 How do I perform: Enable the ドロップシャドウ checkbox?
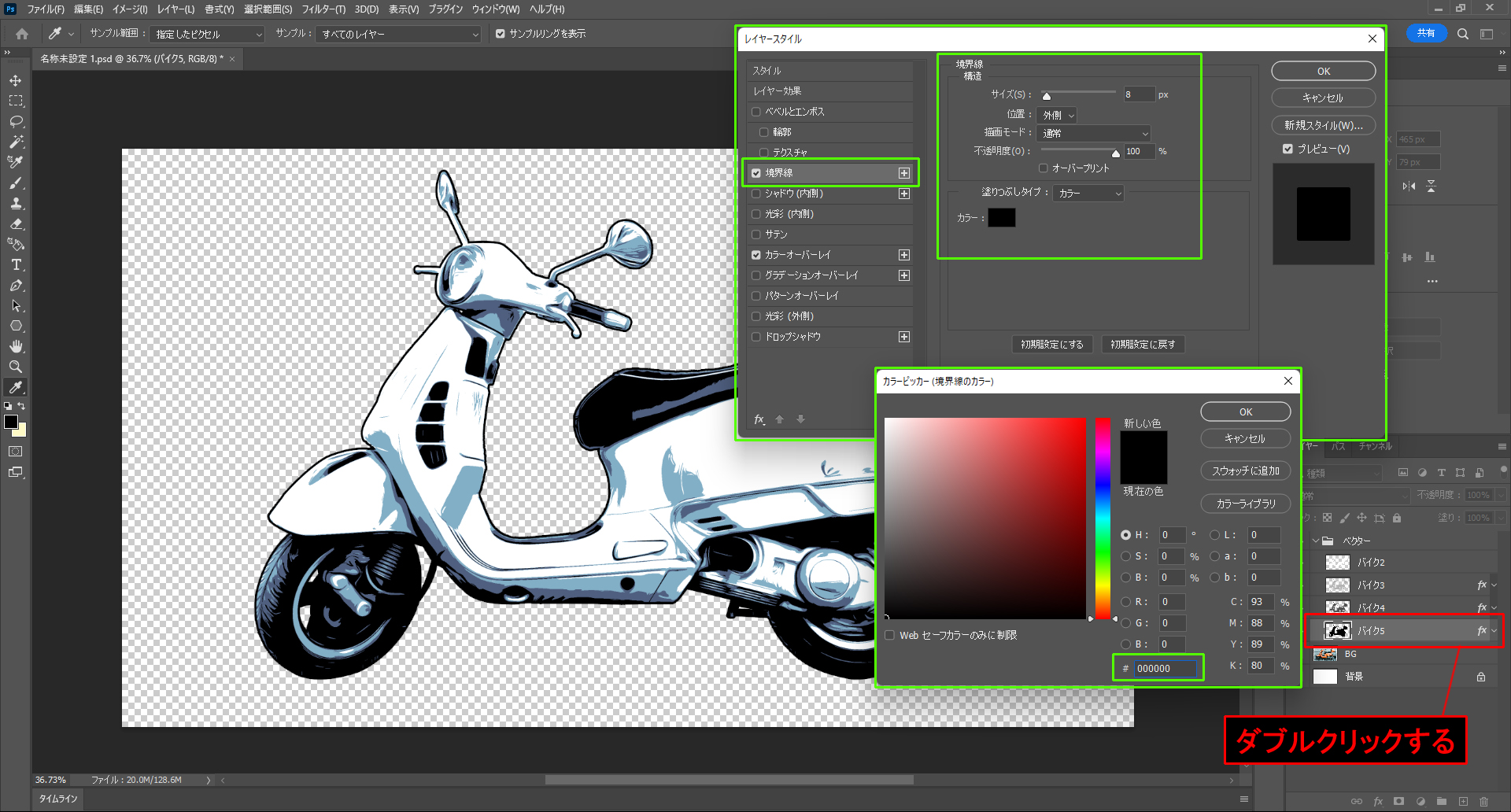pyautogui.click(x=756, y=337)
